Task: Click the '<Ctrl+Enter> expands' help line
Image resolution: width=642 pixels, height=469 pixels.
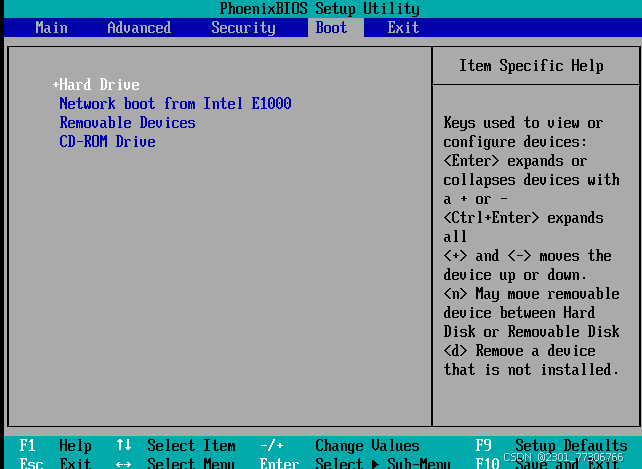Action: 523,218
